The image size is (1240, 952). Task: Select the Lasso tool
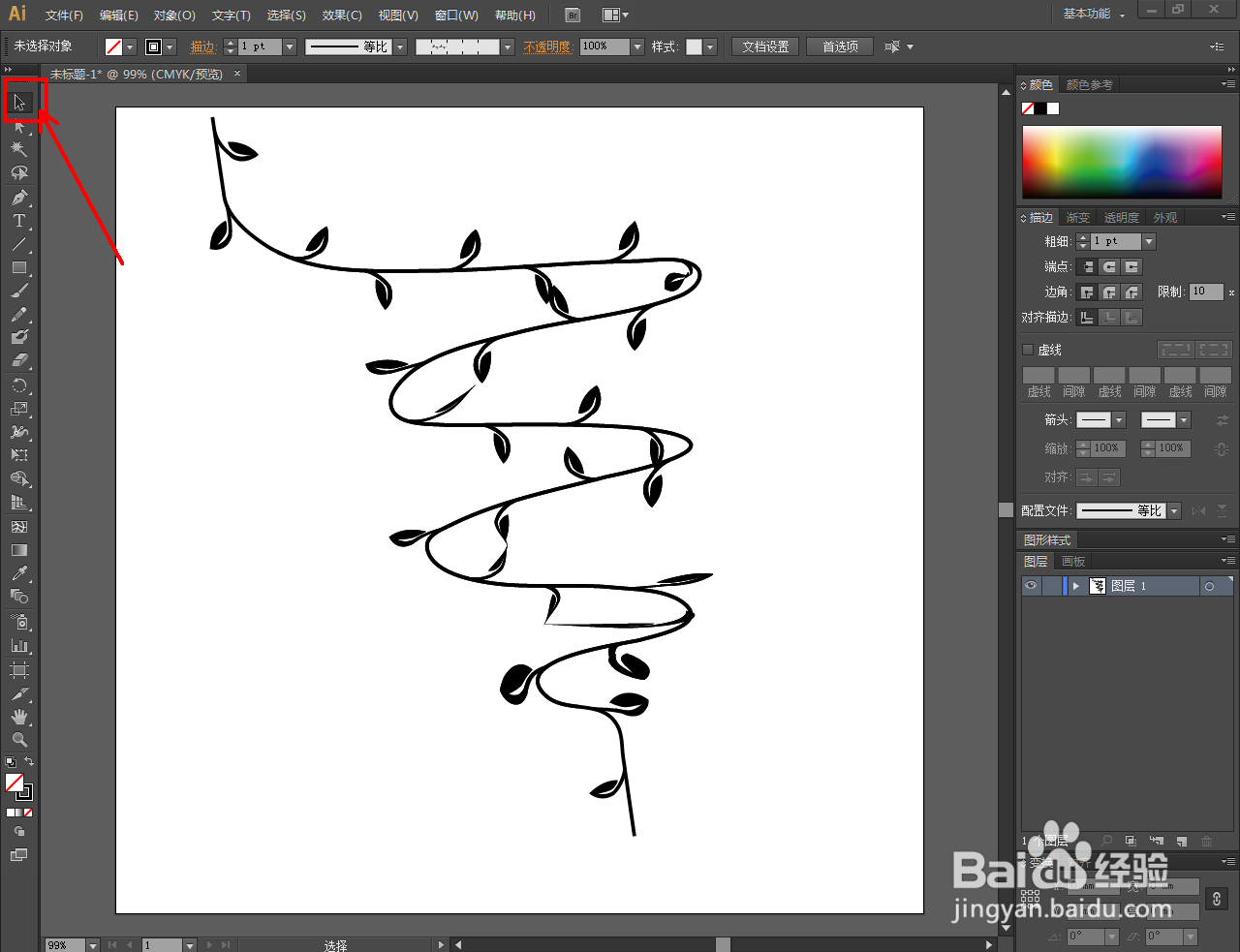click(19, 172)
